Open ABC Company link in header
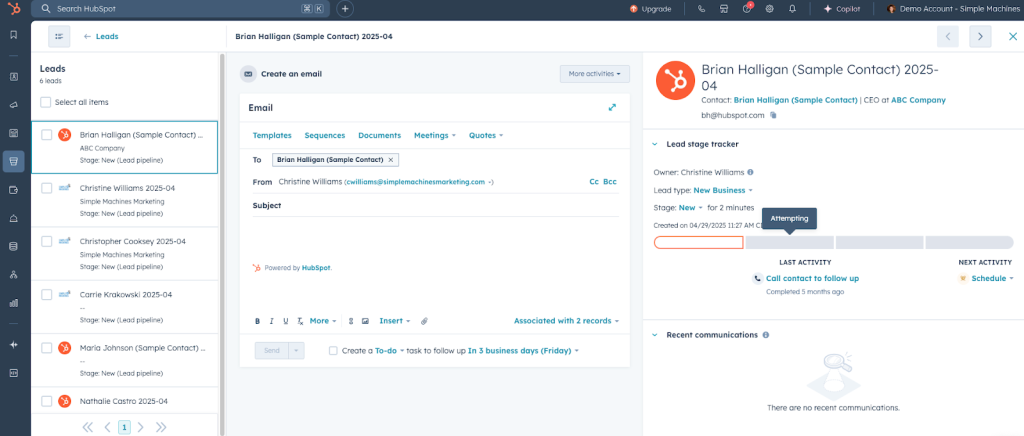 (918, 101)
